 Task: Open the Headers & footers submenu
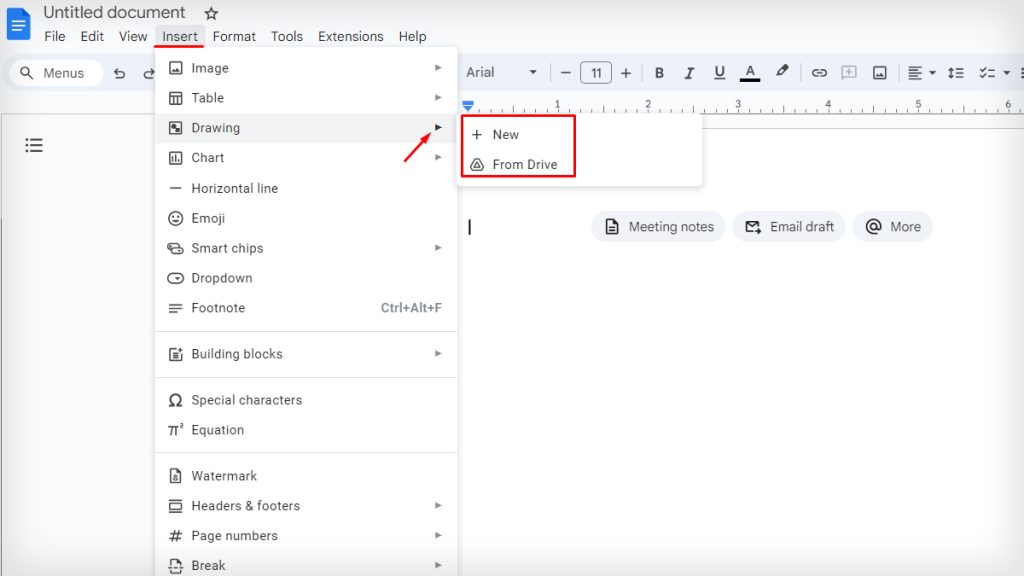(306, 505)
